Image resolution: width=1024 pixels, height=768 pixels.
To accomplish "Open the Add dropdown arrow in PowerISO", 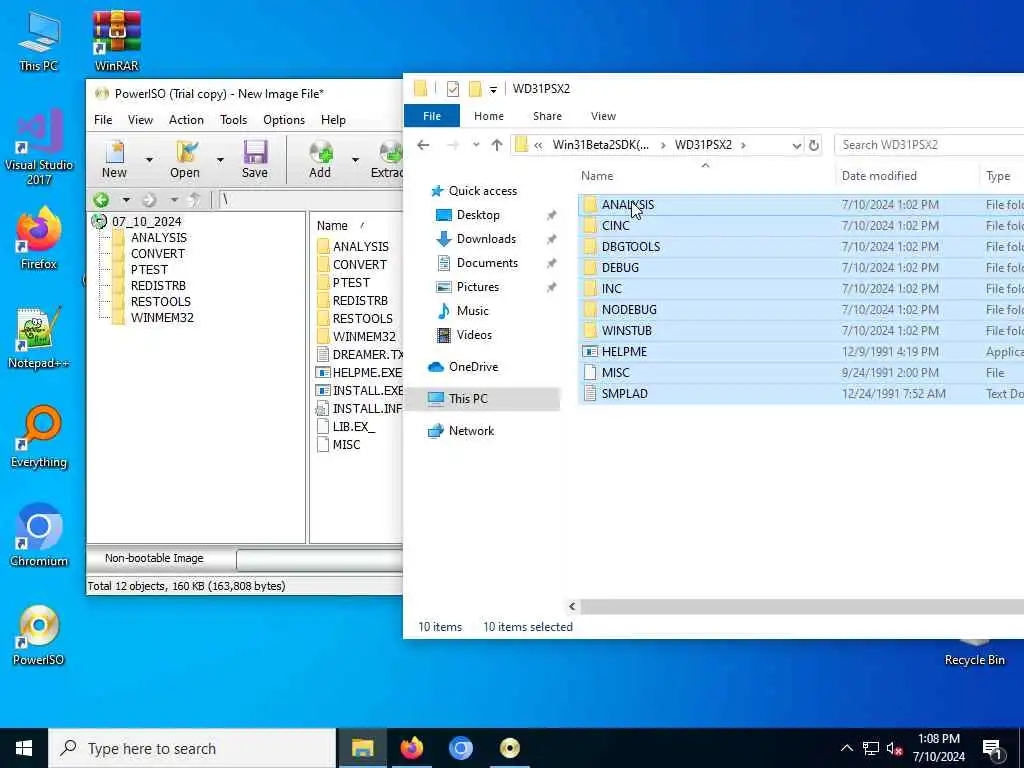I will click(355, 159).
